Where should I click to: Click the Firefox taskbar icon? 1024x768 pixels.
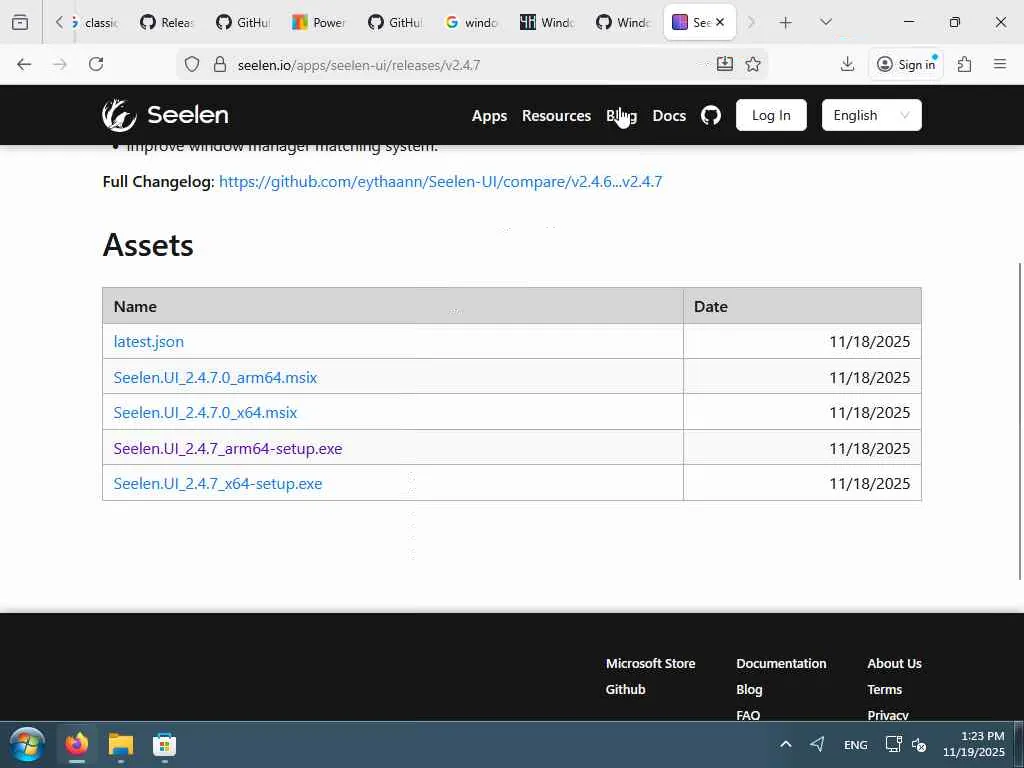(x=76, y=744)
